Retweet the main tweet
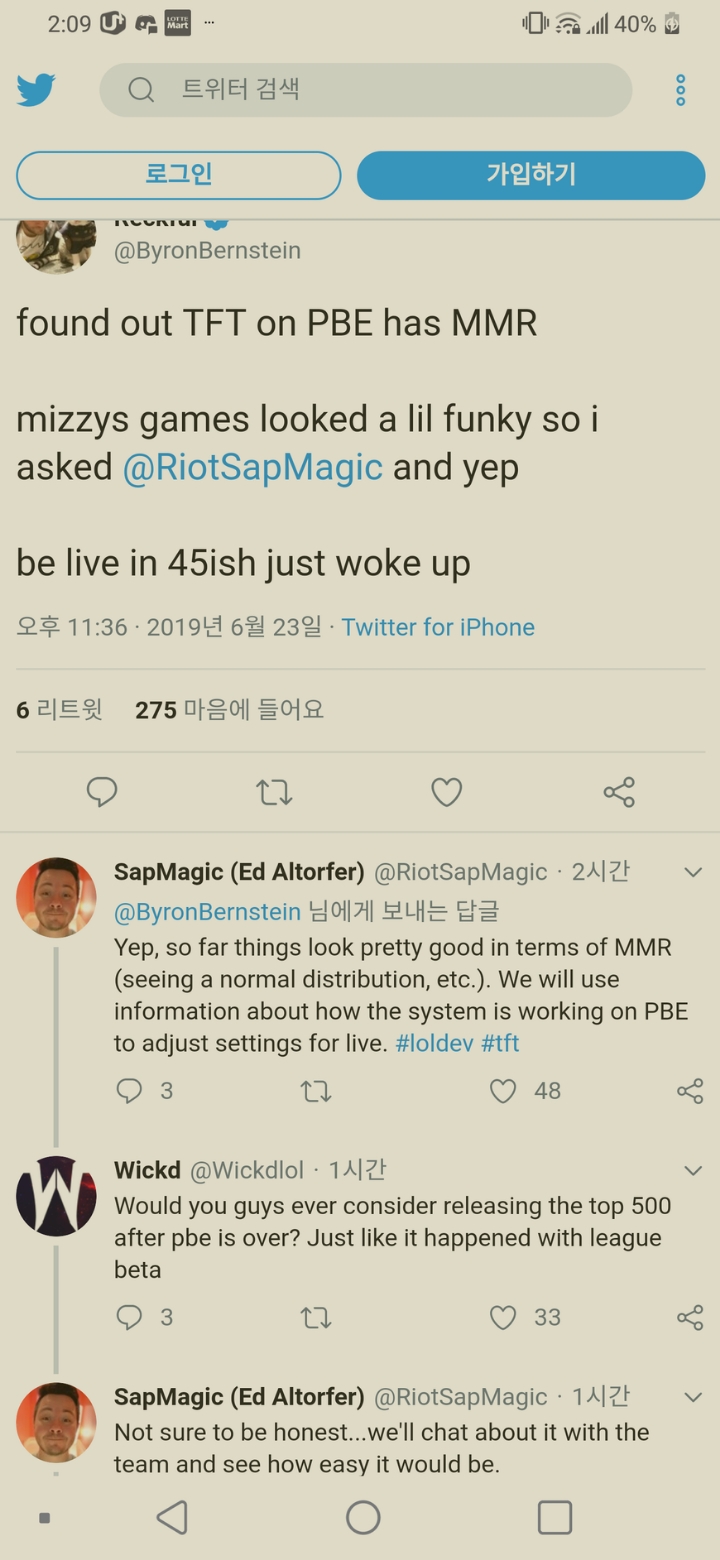 pos(274,792)
